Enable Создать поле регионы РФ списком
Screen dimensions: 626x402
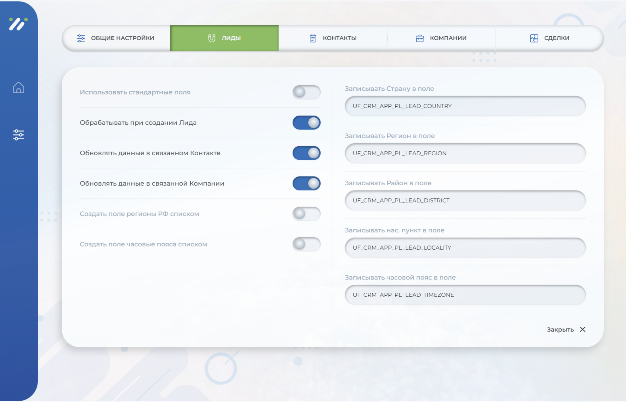(x=306, y=213)
